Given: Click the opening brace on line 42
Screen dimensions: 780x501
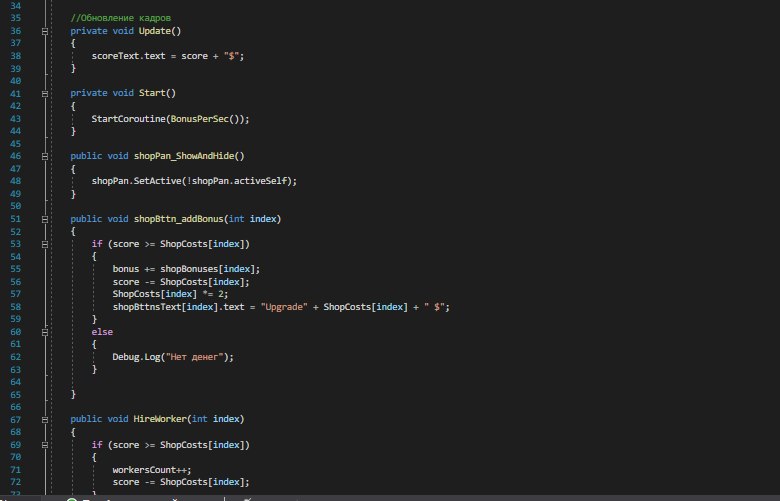Looking at the screenshot, I should point(73,106).
